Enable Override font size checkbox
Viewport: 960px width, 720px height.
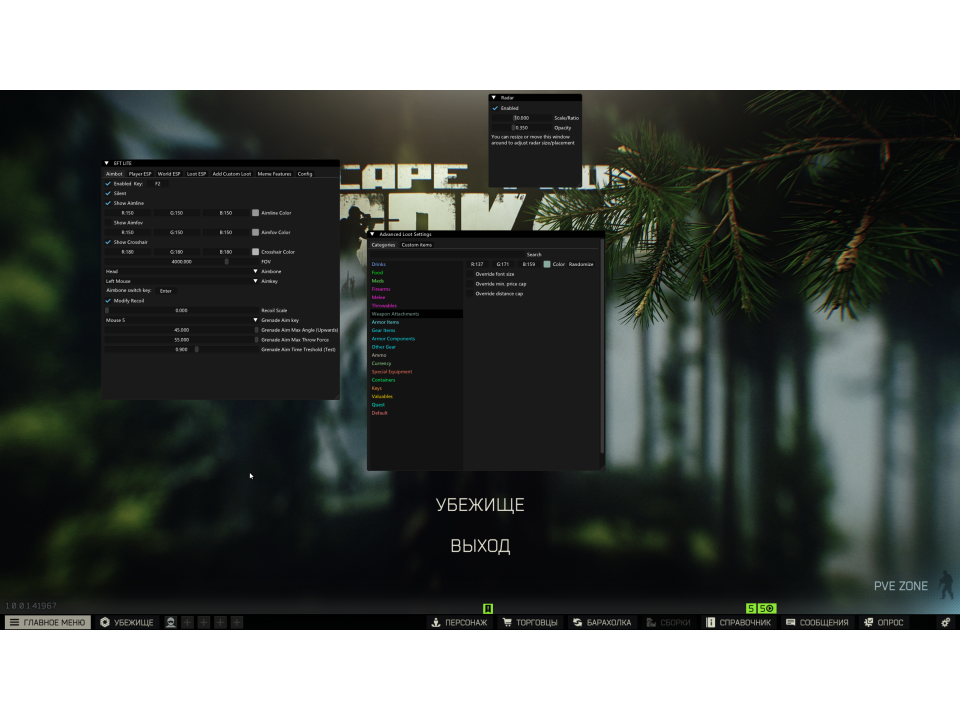tap(470, 274)
